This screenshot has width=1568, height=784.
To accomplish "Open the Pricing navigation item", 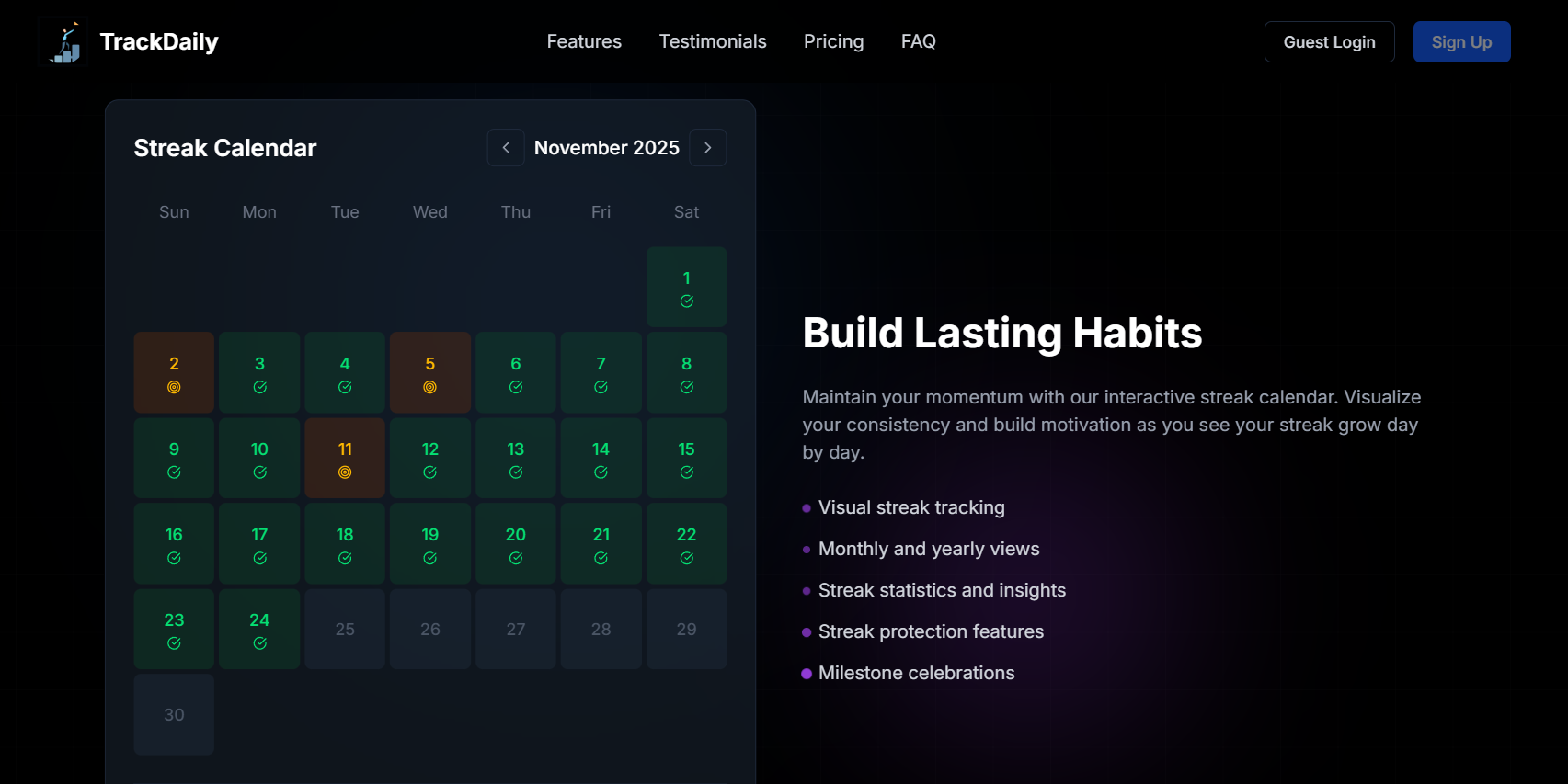I will point(833,41).
